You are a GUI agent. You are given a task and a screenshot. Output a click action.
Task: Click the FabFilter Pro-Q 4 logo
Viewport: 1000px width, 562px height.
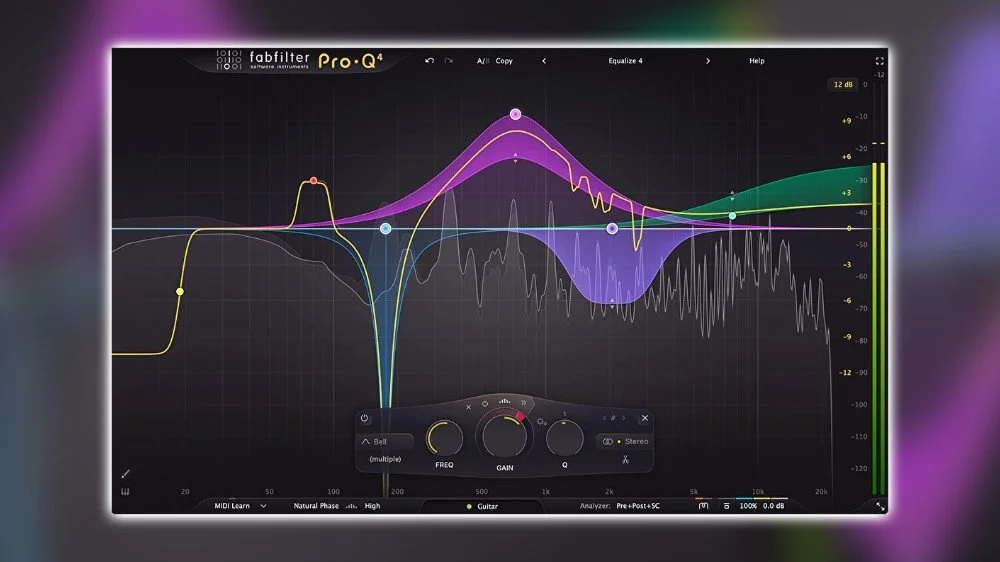(299, 61)
